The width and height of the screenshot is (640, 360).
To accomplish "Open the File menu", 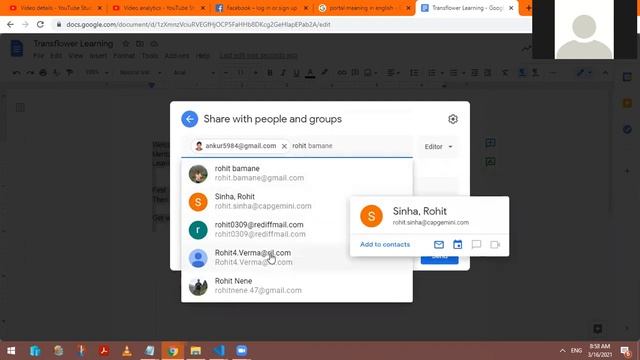I will (x=38, y=56).
